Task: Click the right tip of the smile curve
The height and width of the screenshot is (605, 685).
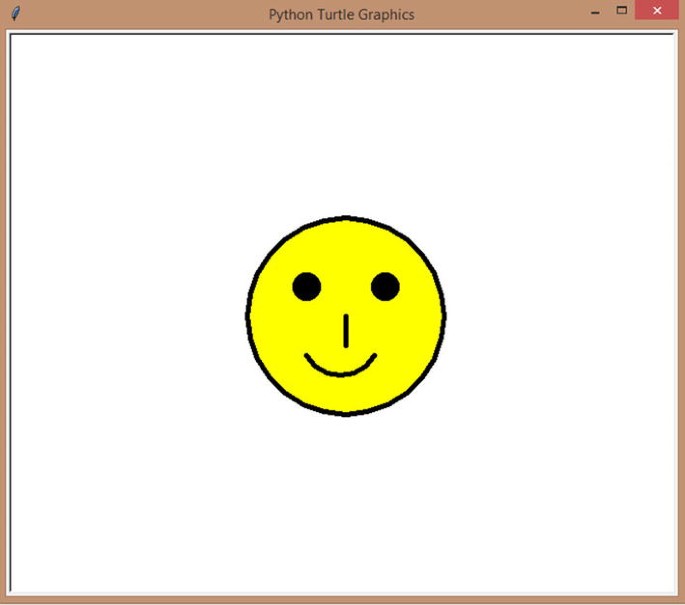Action: 374,355
